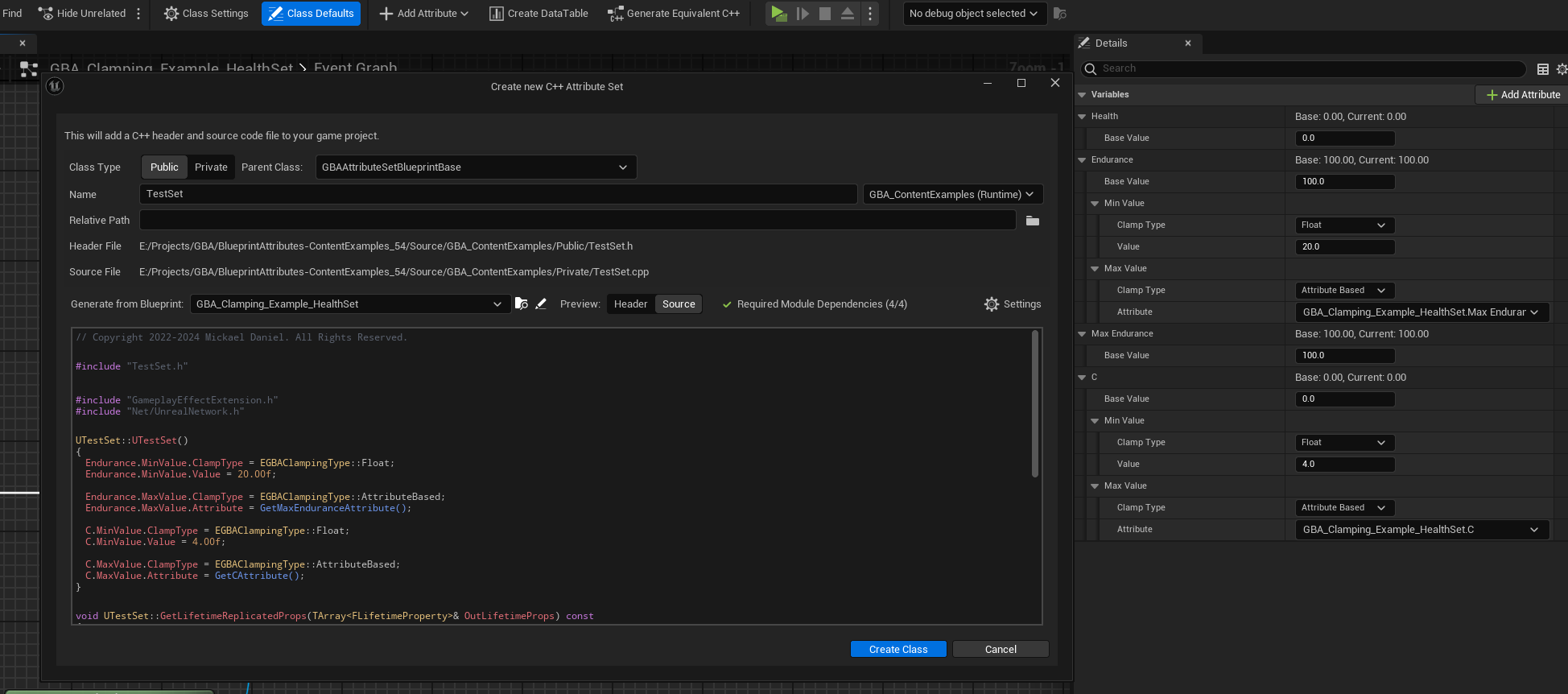Open C Max Value Clamp Type dropdown
The image size is (1568, 694).
1345,508
